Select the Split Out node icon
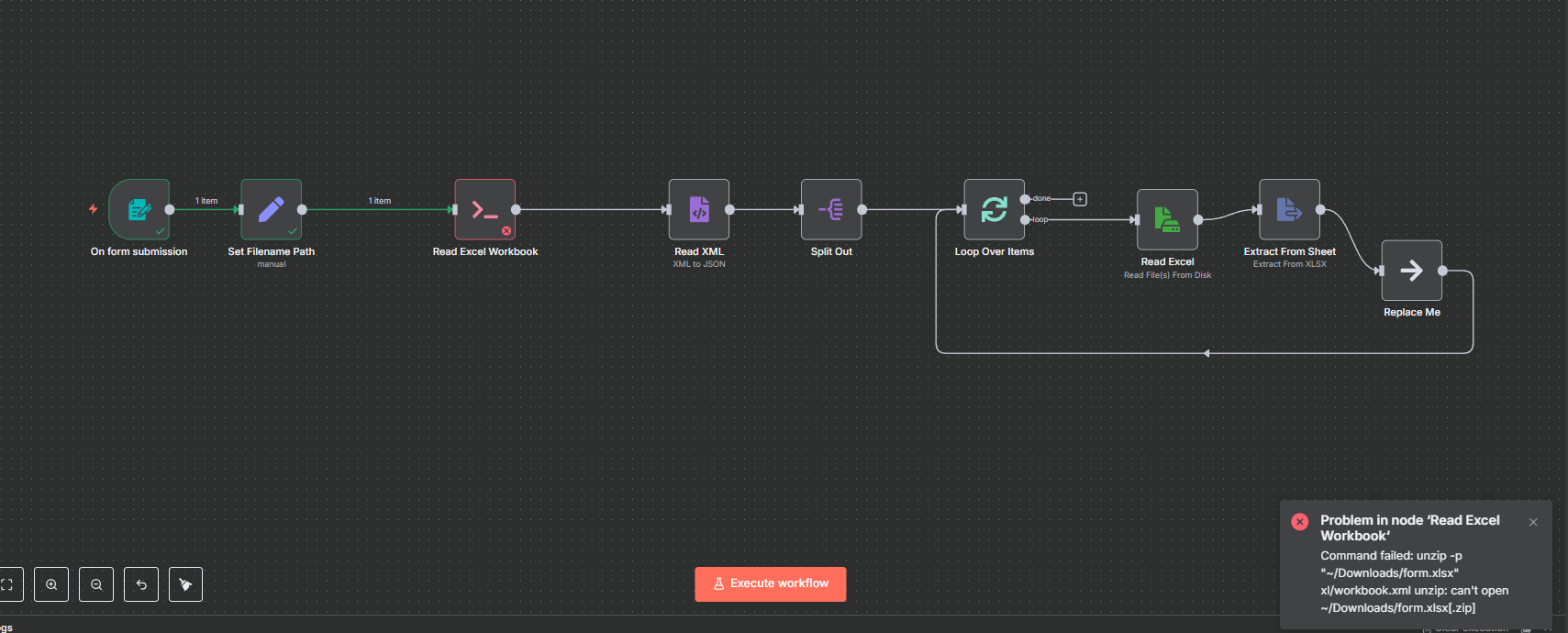1568x633 pixels. coord(831,209)
